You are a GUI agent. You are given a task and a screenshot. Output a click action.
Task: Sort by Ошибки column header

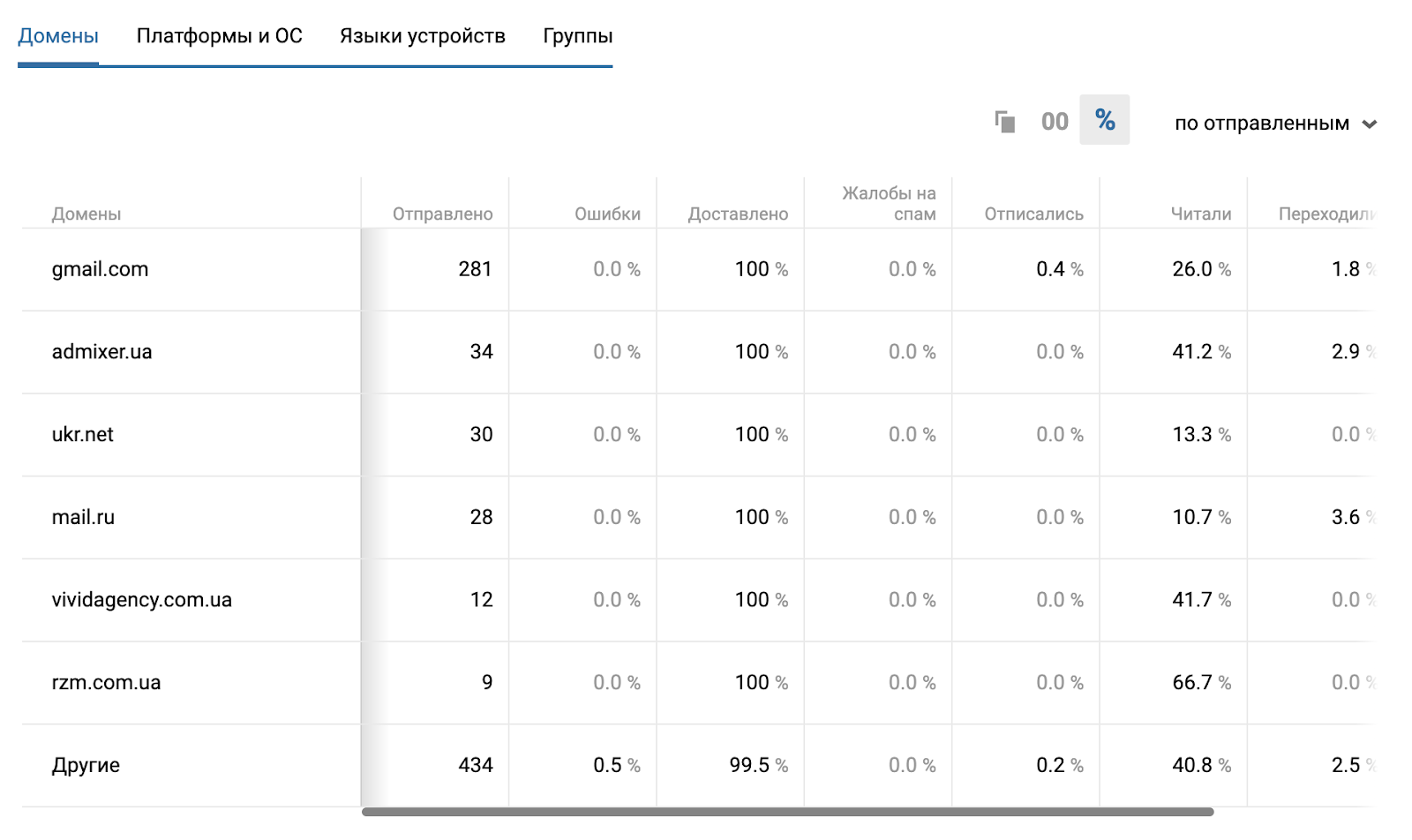pos(607,214)
